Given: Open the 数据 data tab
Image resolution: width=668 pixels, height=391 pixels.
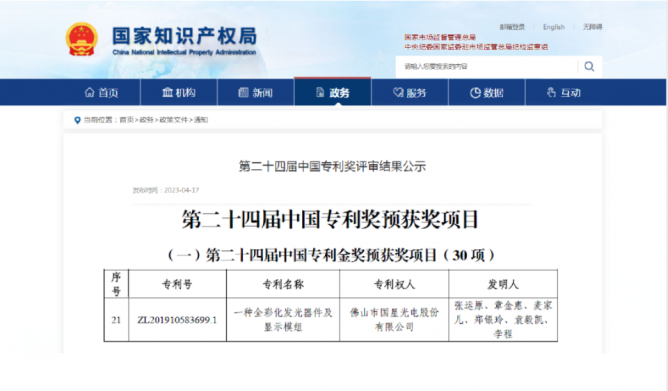Looking at the screenshot, I should tap(487, 92).
